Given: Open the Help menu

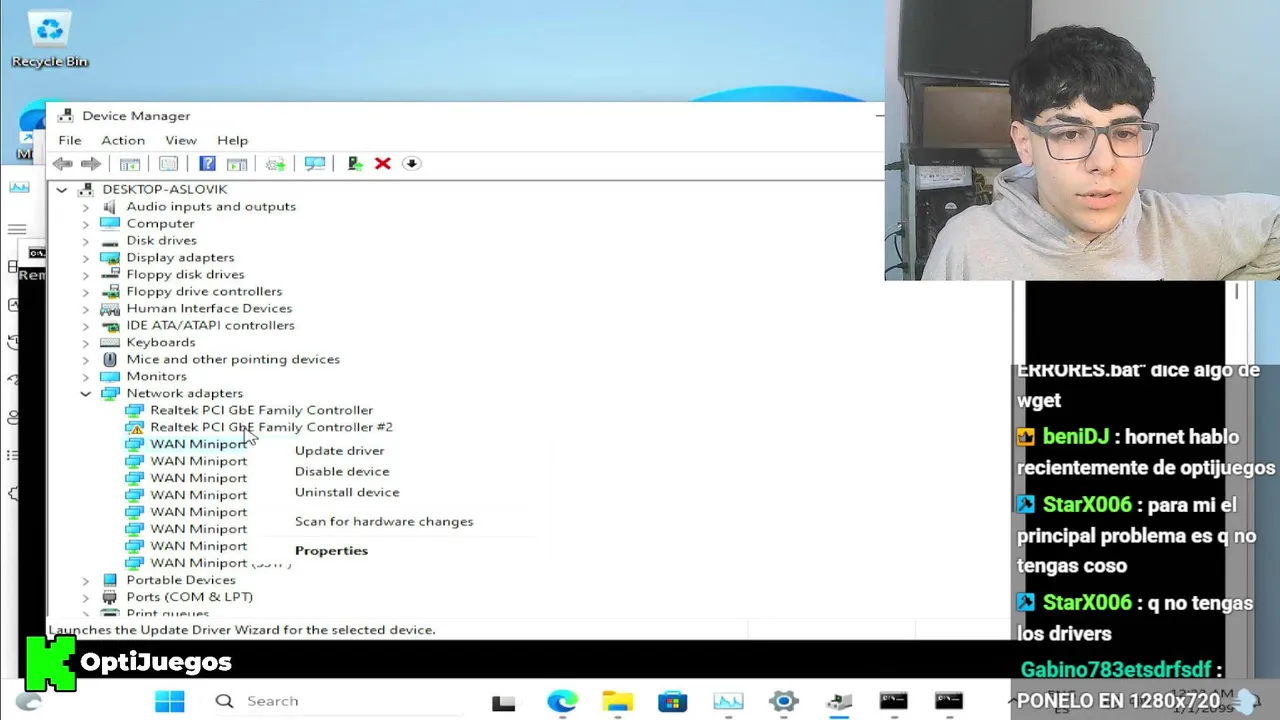Looking at the screenshot, I should point(232,140).
